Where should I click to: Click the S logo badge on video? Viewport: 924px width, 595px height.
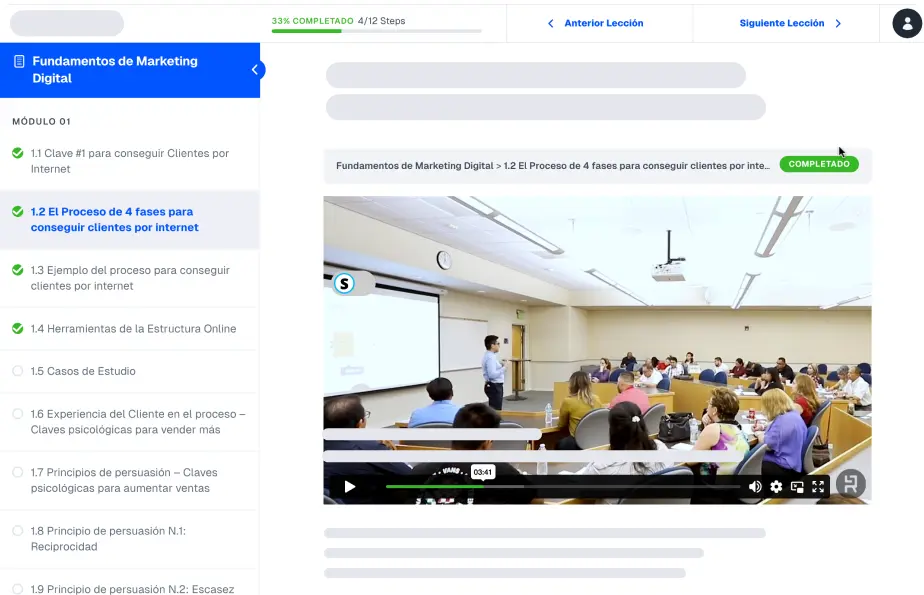345,284
